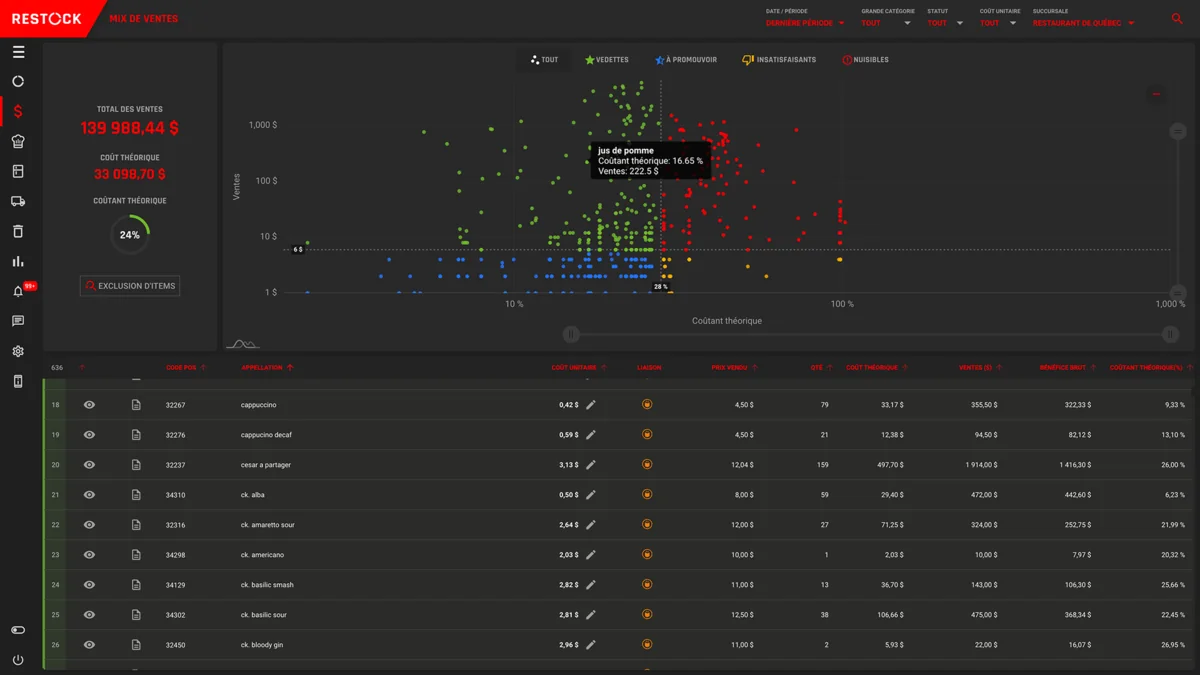Click the orange liaison icon for ck. alba
Viewport: 1200px width, 675px height.
(647, 495)
